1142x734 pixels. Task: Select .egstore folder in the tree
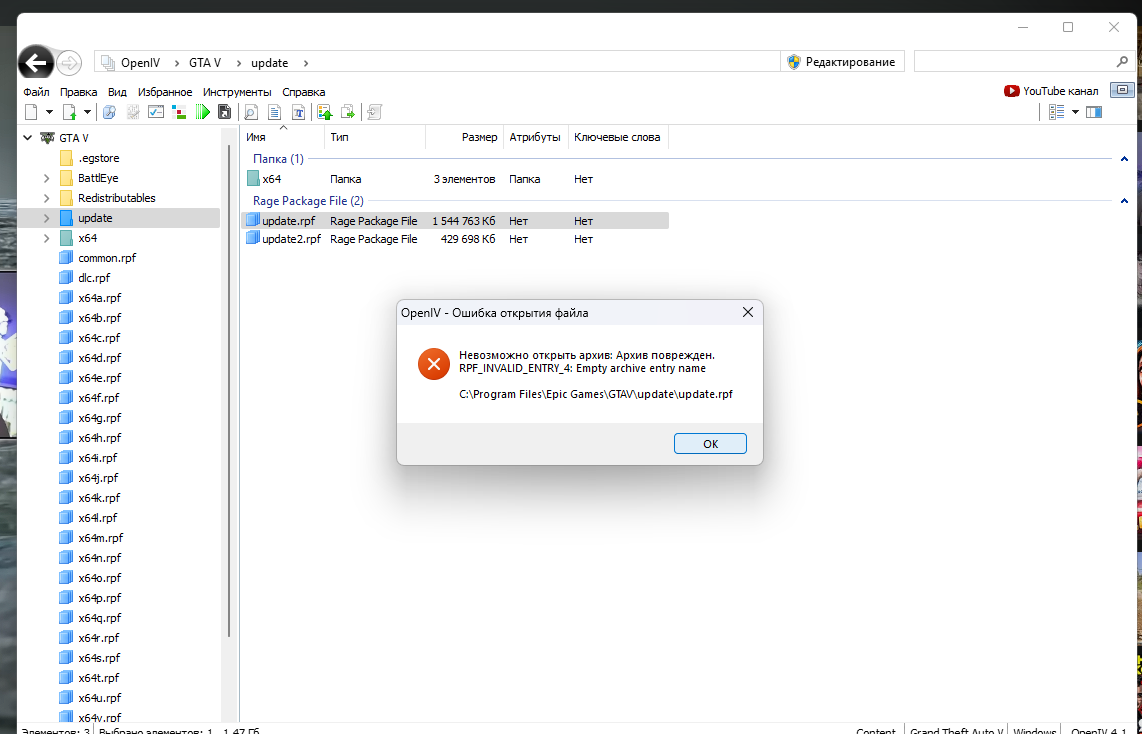tap(98, 158)
